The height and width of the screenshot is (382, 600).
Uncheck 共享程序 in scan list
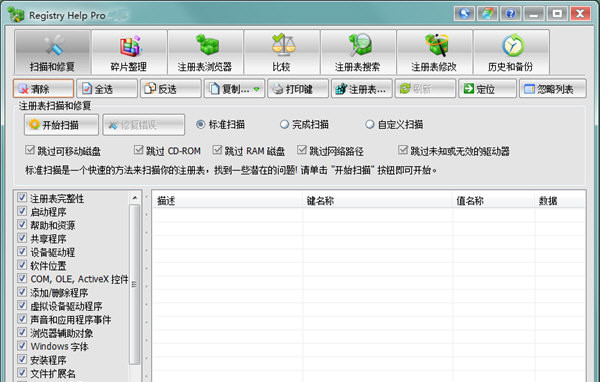22,238
